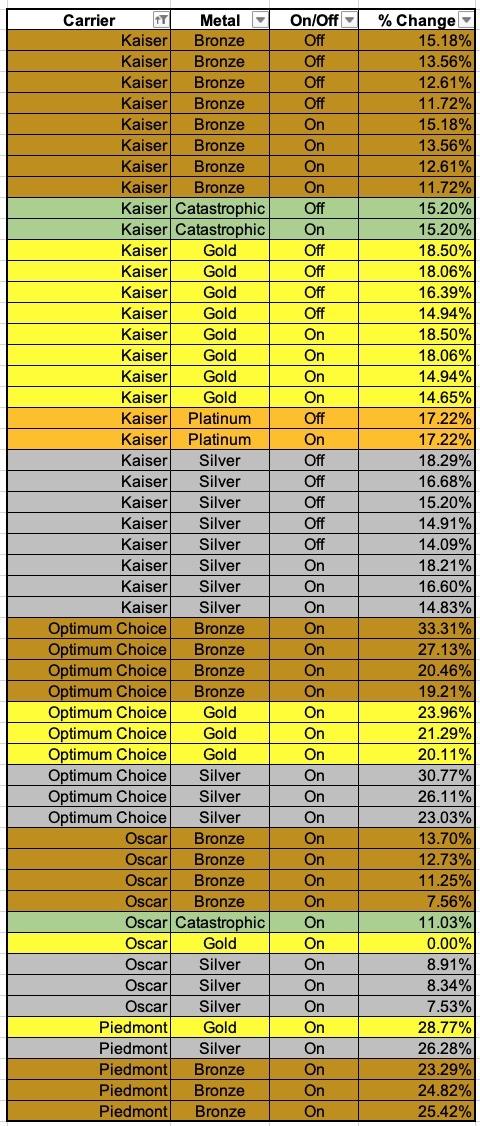Screen dimensions: 480x1126
Task: Click the Piedmont Silver carrier cell
Action: click(89, 1048)
